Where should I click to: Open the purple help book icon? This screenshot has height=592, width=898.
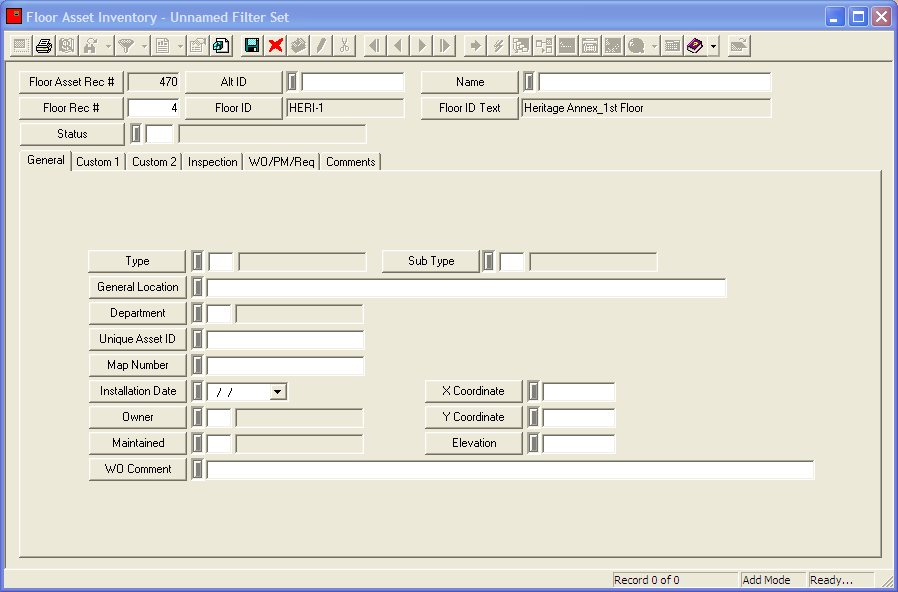pyautogui.click(x=695, y=46)
